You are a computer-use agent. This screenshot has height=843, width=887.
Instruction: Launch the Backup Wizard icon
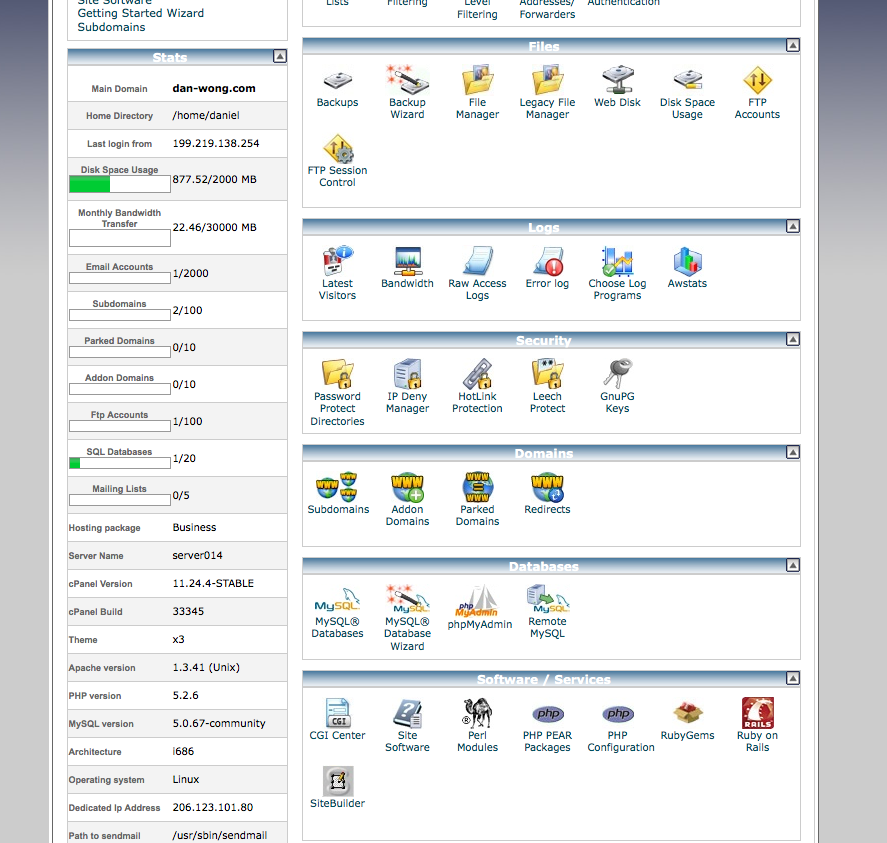point(407,80)
